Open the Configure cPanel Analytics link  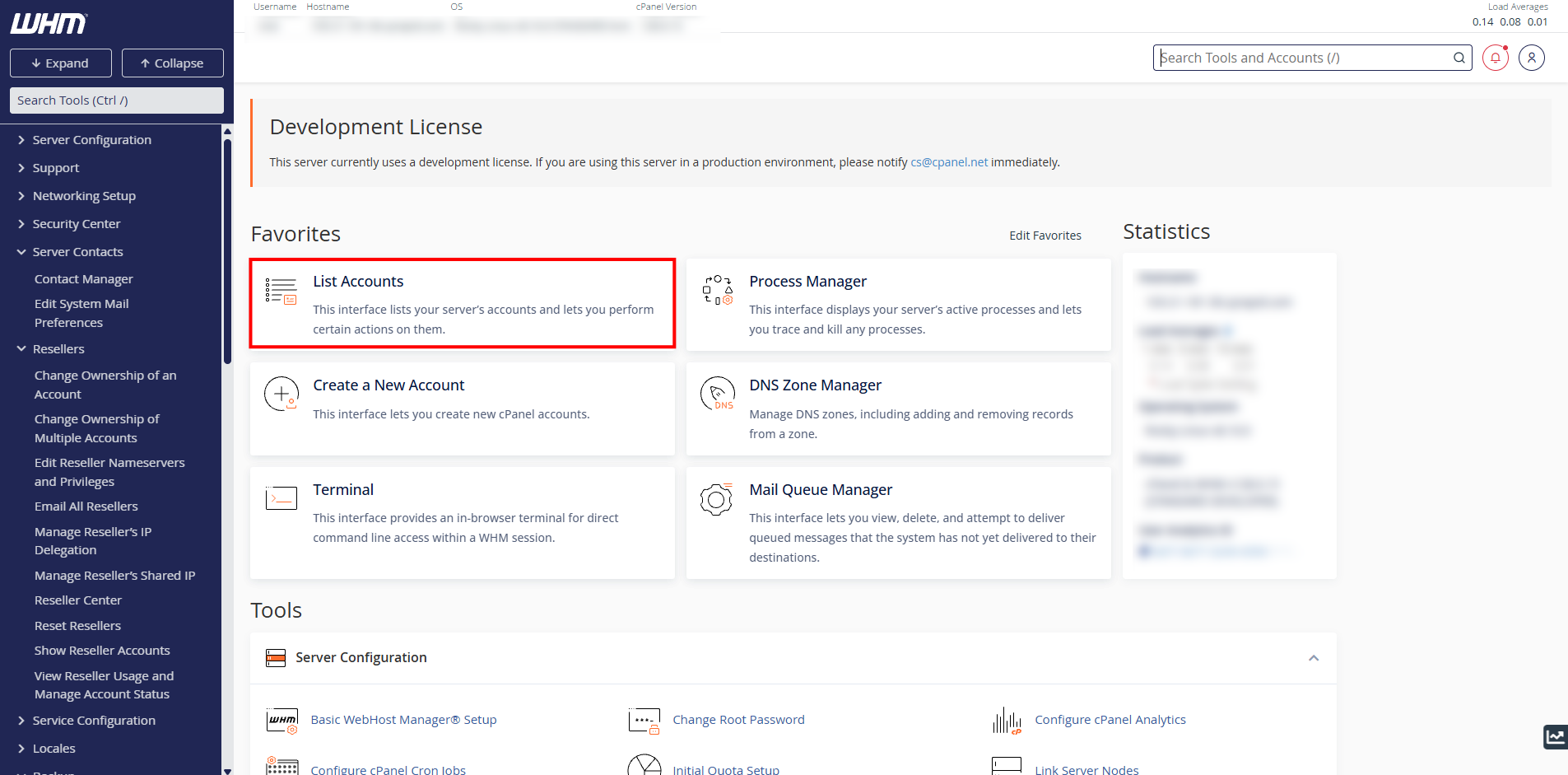click(1110, 720)
